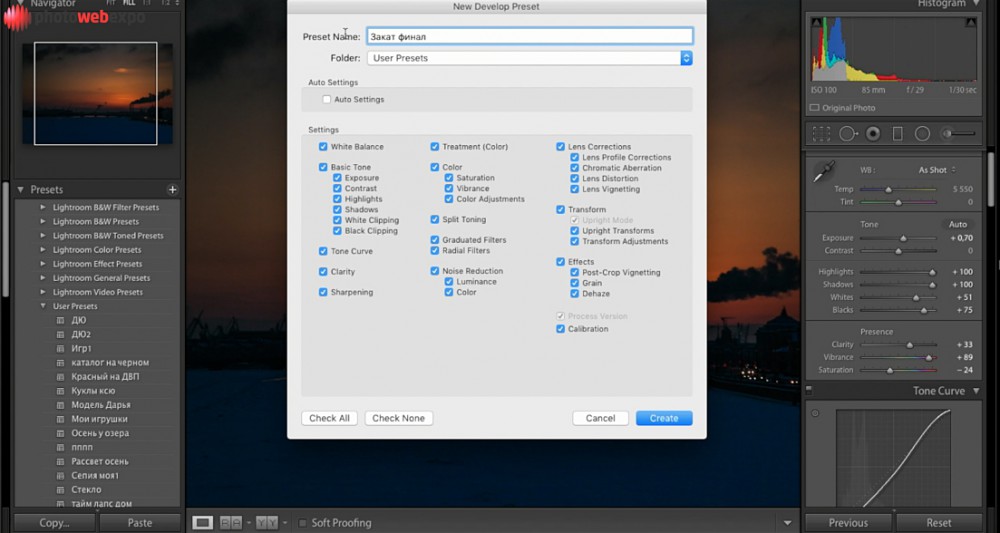Click Create to save the preset
The height and width of the screenshot is (533, 1000).
pos(664,418)
